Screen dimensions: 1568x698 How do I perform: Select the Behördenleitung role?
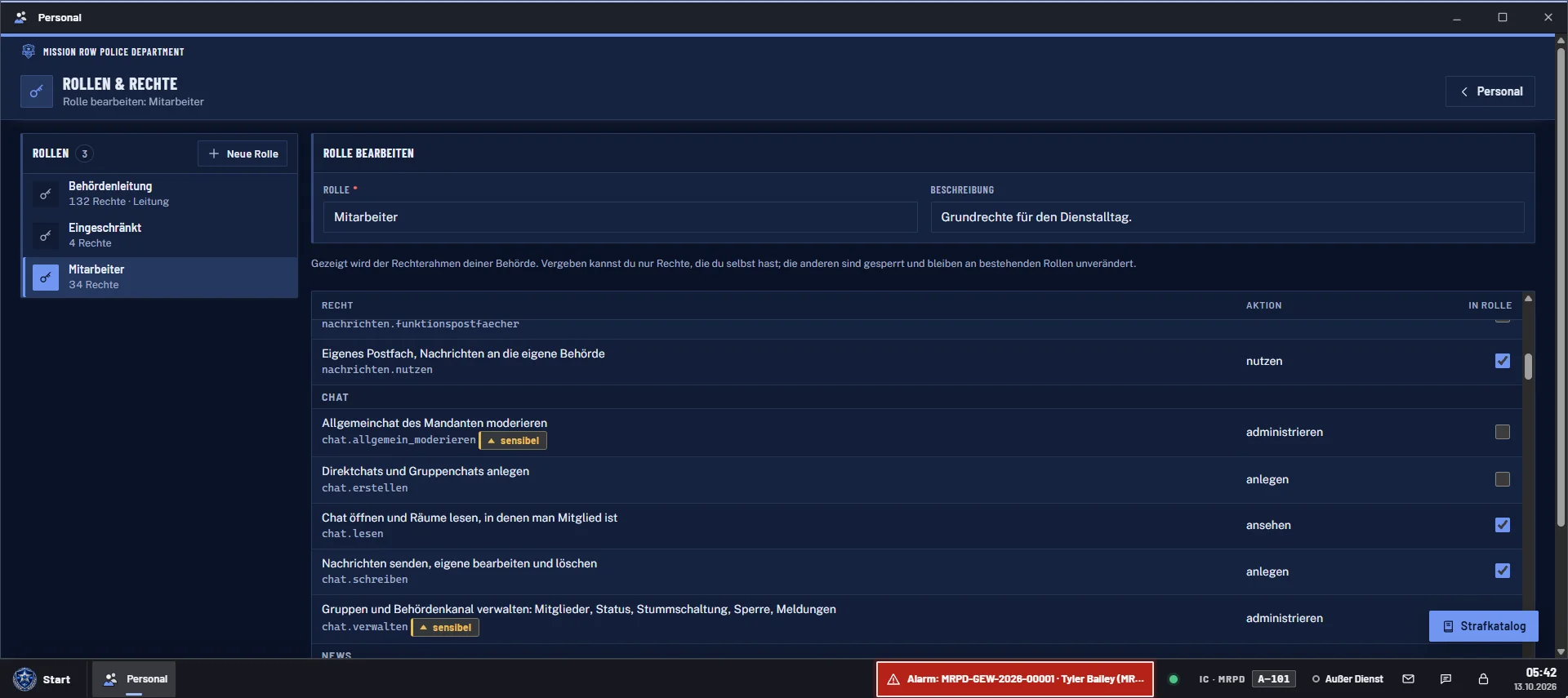coord(160,194)
